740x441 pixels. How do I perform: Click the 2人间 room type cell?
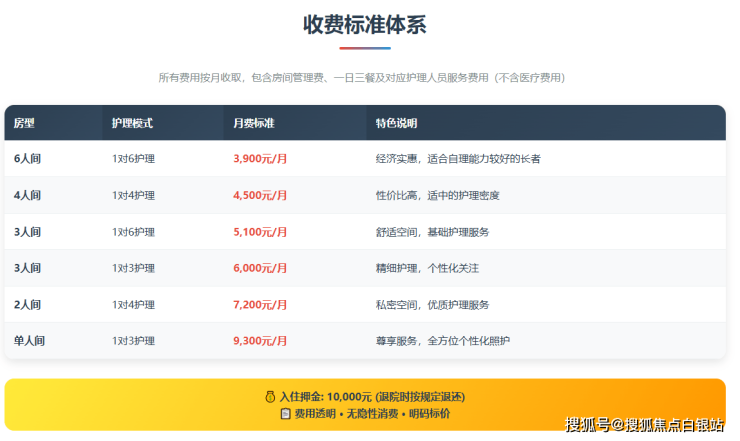[x=28, y=304]
